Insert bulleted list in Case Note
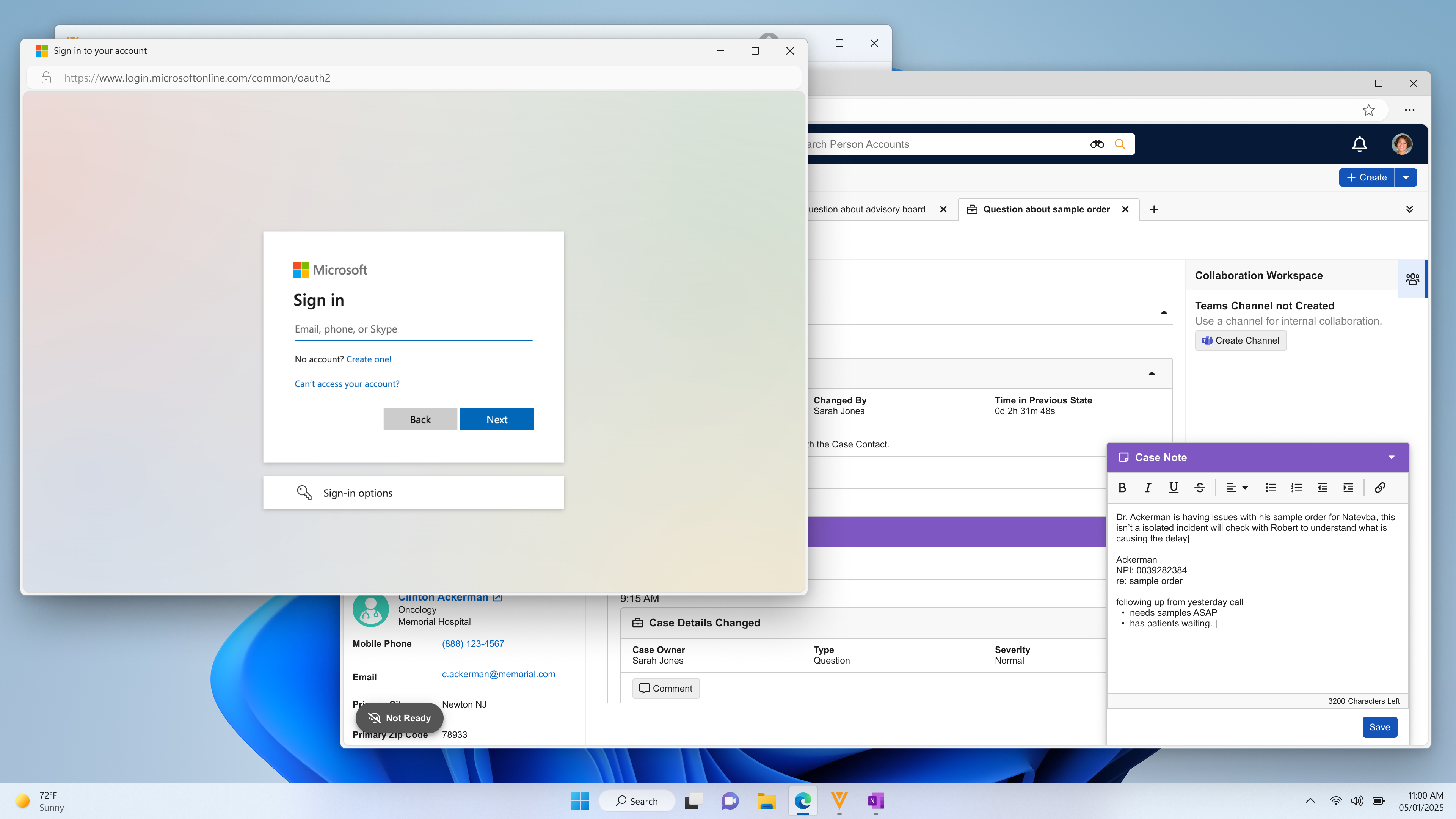1456x819 pixels. pos(1271,488)
